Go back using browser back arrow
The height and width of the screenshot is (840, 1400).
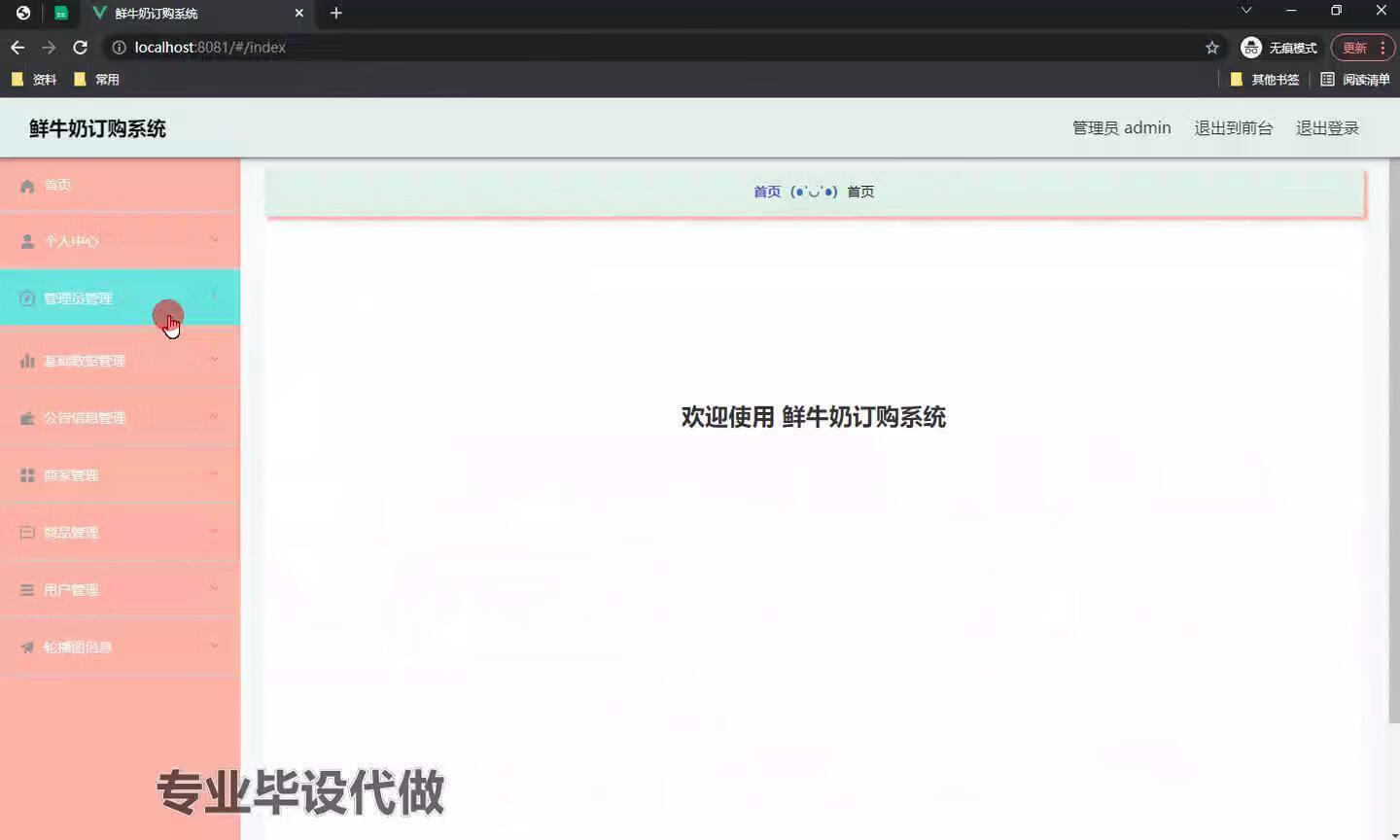(17, 48)
